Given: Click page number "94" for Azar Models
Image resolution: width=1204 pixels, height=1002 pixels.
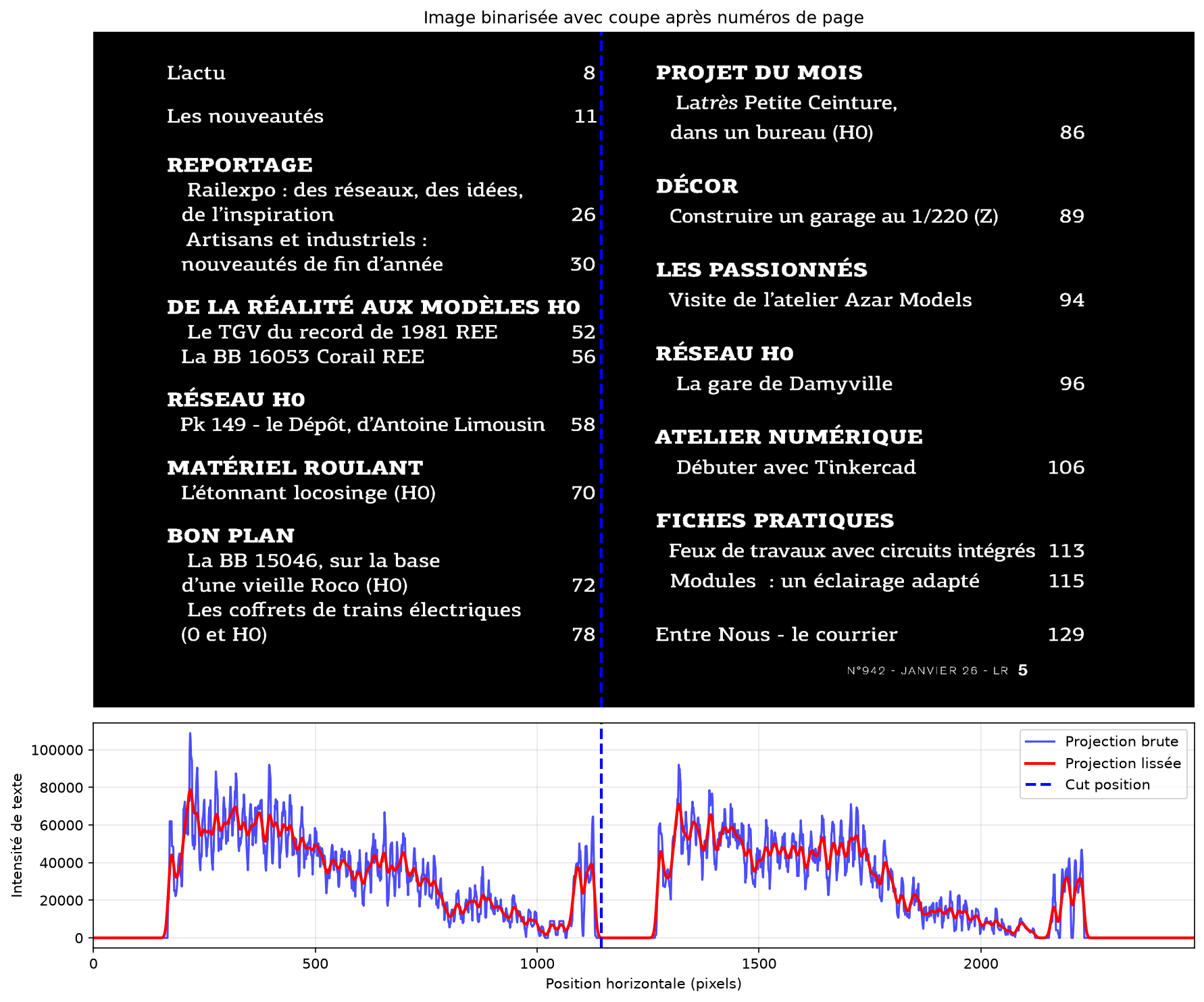Looking at the screenshot, I should click(x=1072, y=300).
